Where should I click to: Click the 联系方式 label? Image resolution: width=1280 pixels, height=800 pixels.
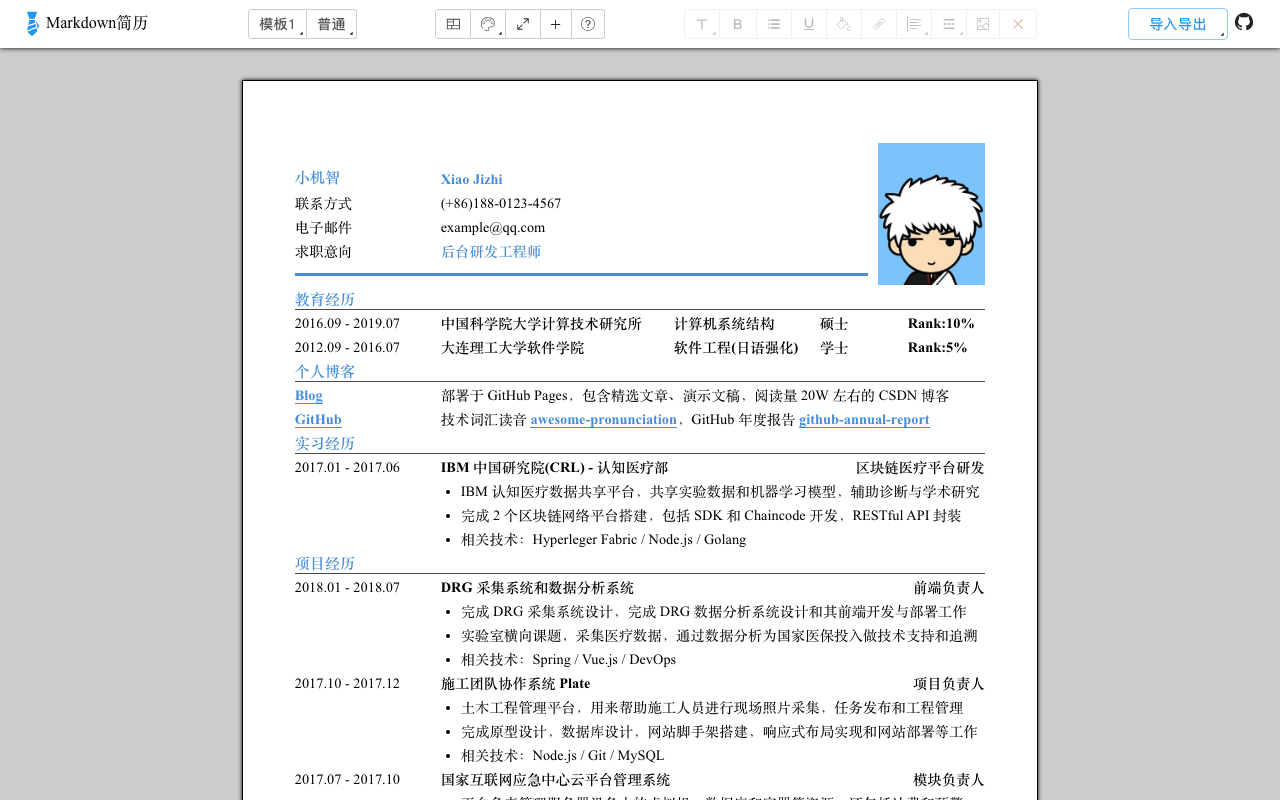coord(323,204)
